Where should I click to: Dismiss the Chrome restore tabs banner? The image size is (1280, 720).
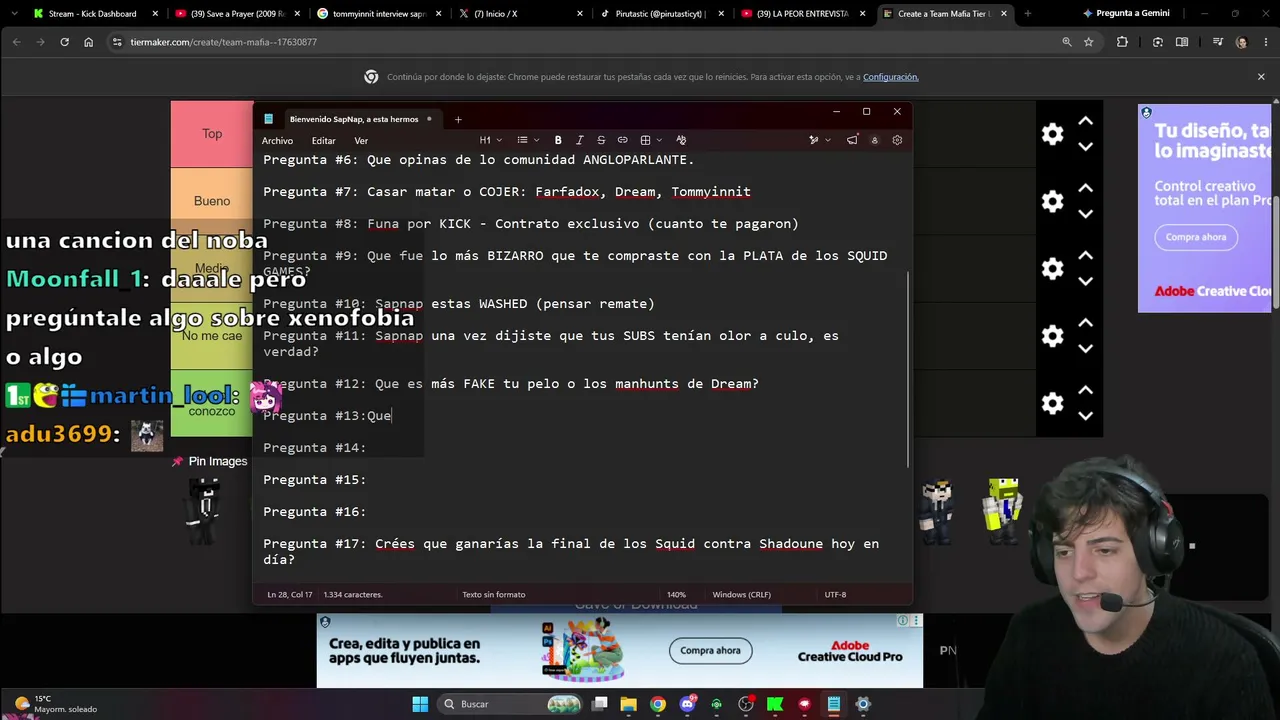[1261, 77]
